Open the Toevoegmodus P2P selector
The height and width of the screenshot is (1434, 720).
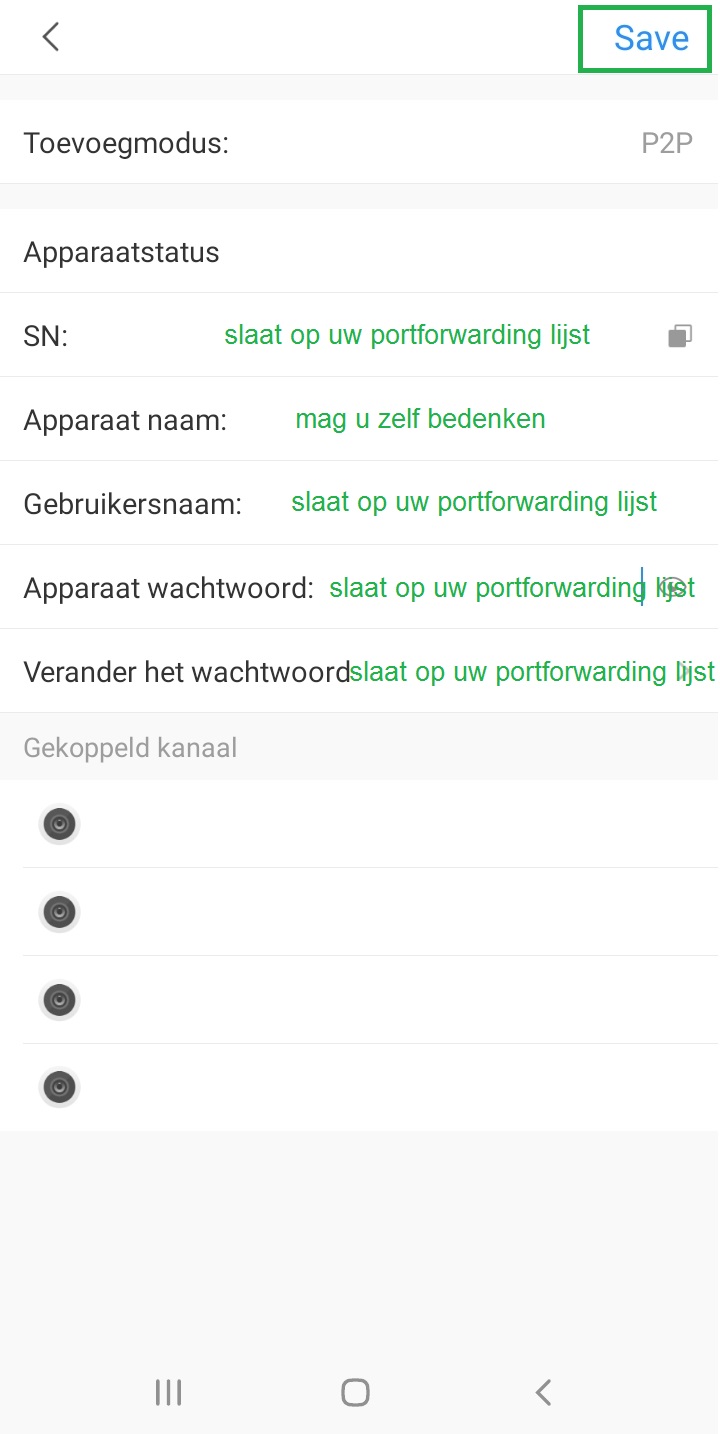[x=666, y=143]
